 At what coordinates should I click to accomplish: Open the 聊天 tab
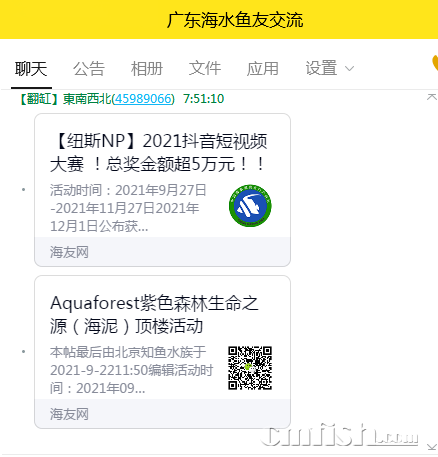point(31,69)
